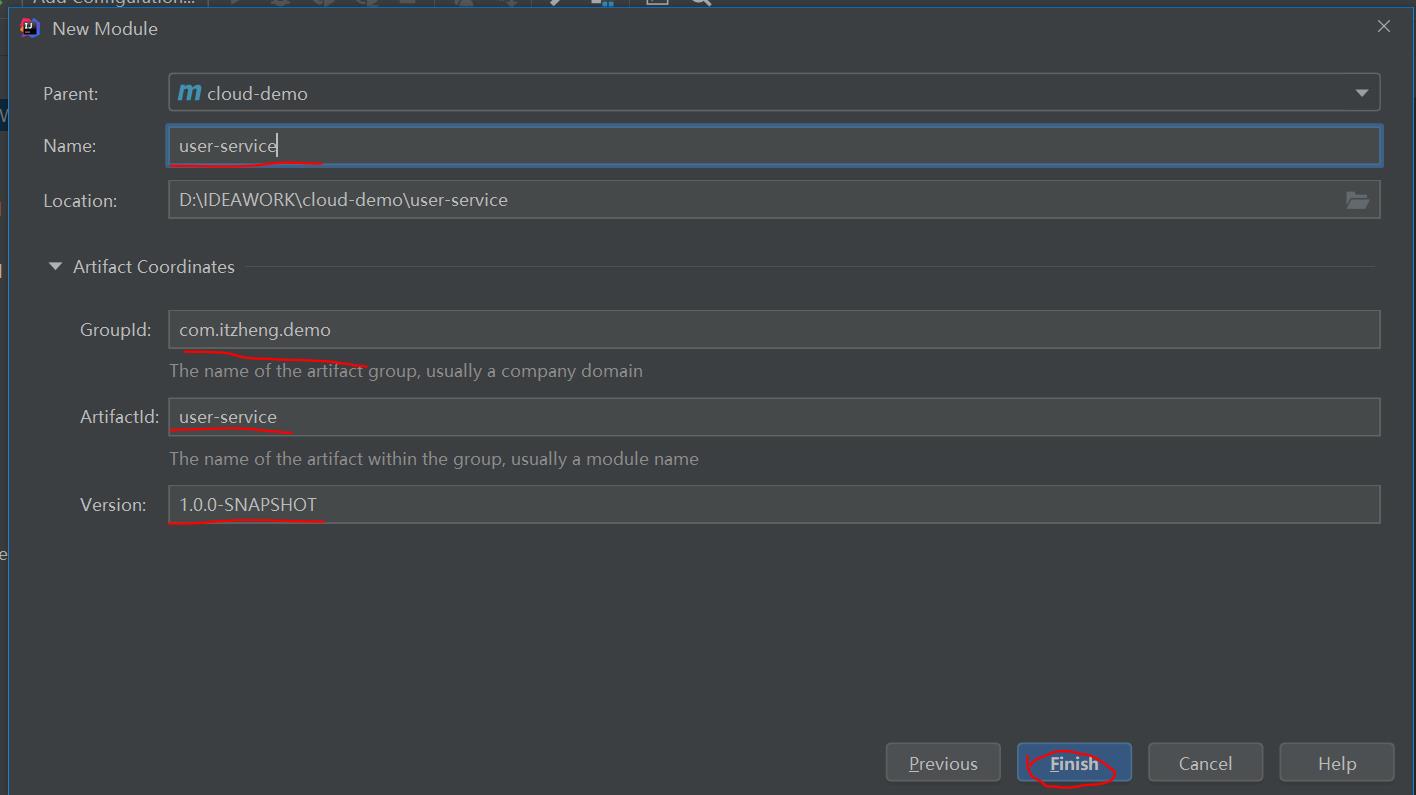Collapse the Artifact Coordinates section
The width and height of the screenshot is (1416, 795).
pos(56,267)
